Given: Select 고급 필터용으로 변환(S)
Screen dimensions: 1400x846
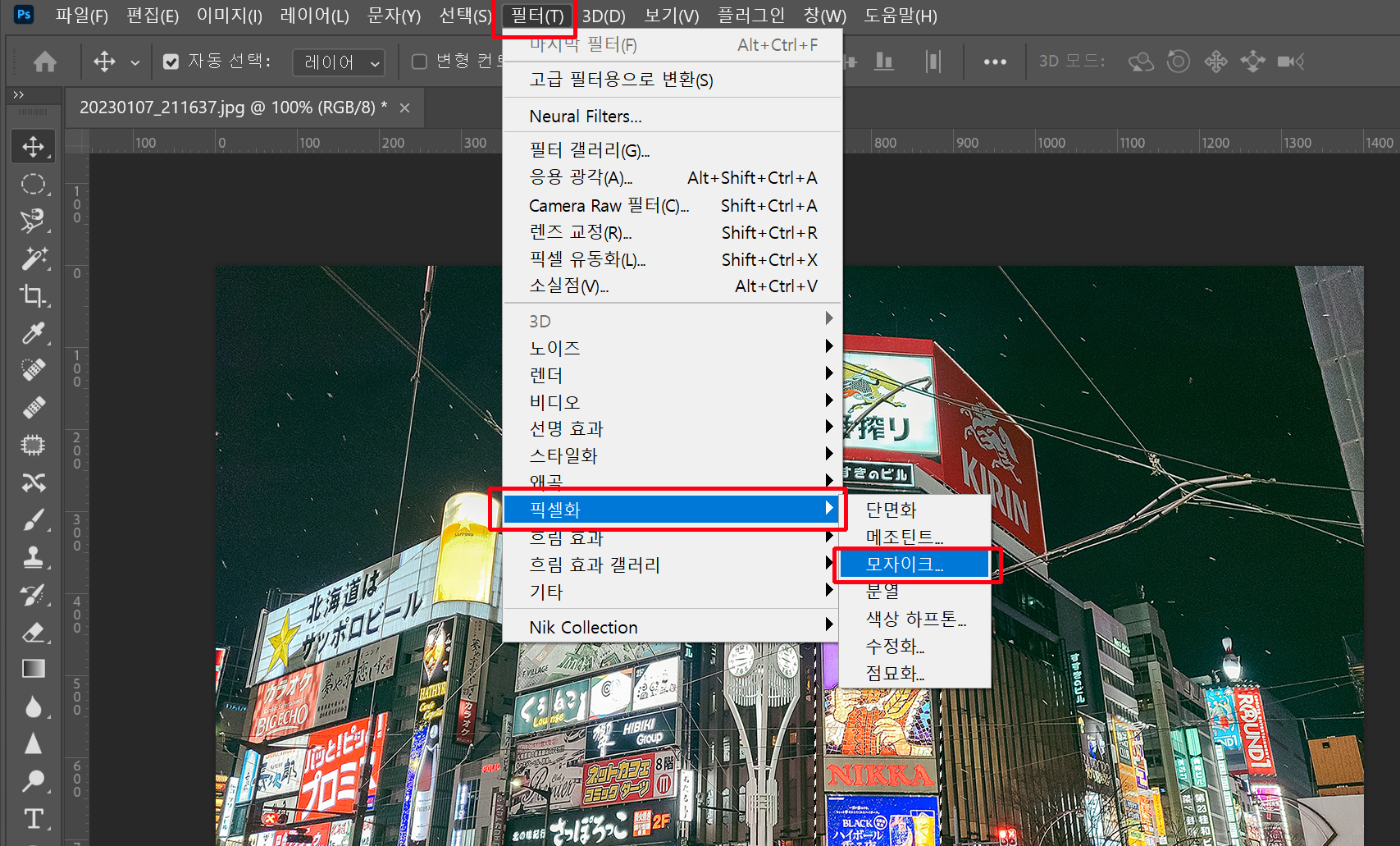Looking at the screenshot, I should tap(673, 80).
